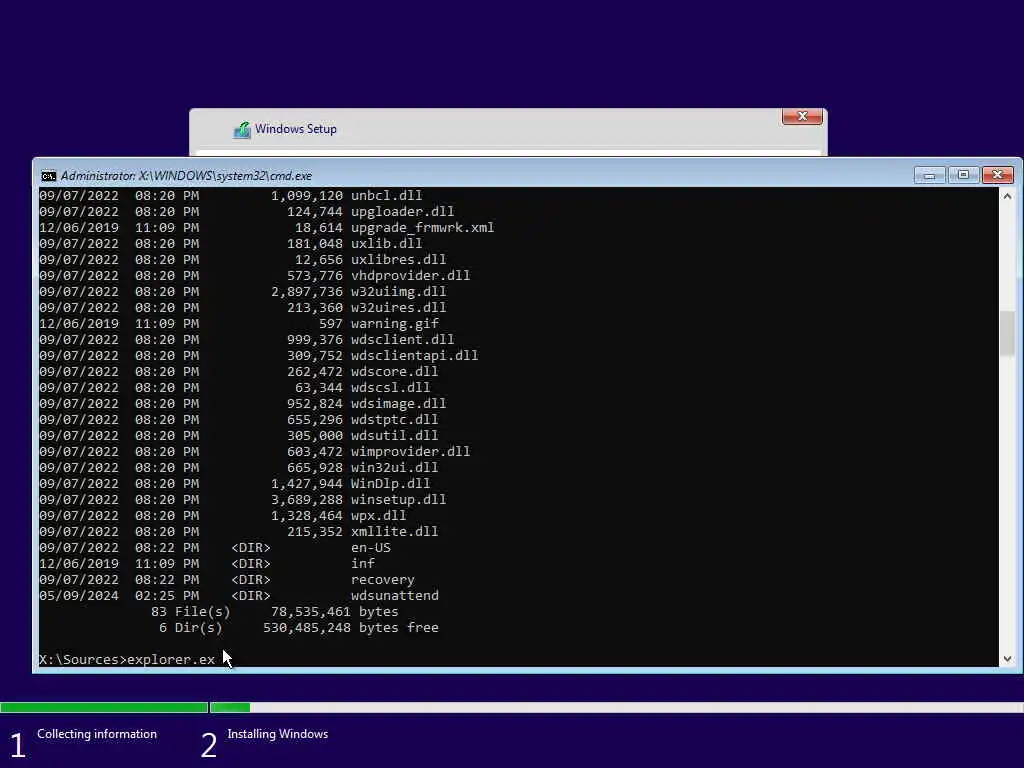Click the wdsimage.dll entry

[x=398, y=404]
